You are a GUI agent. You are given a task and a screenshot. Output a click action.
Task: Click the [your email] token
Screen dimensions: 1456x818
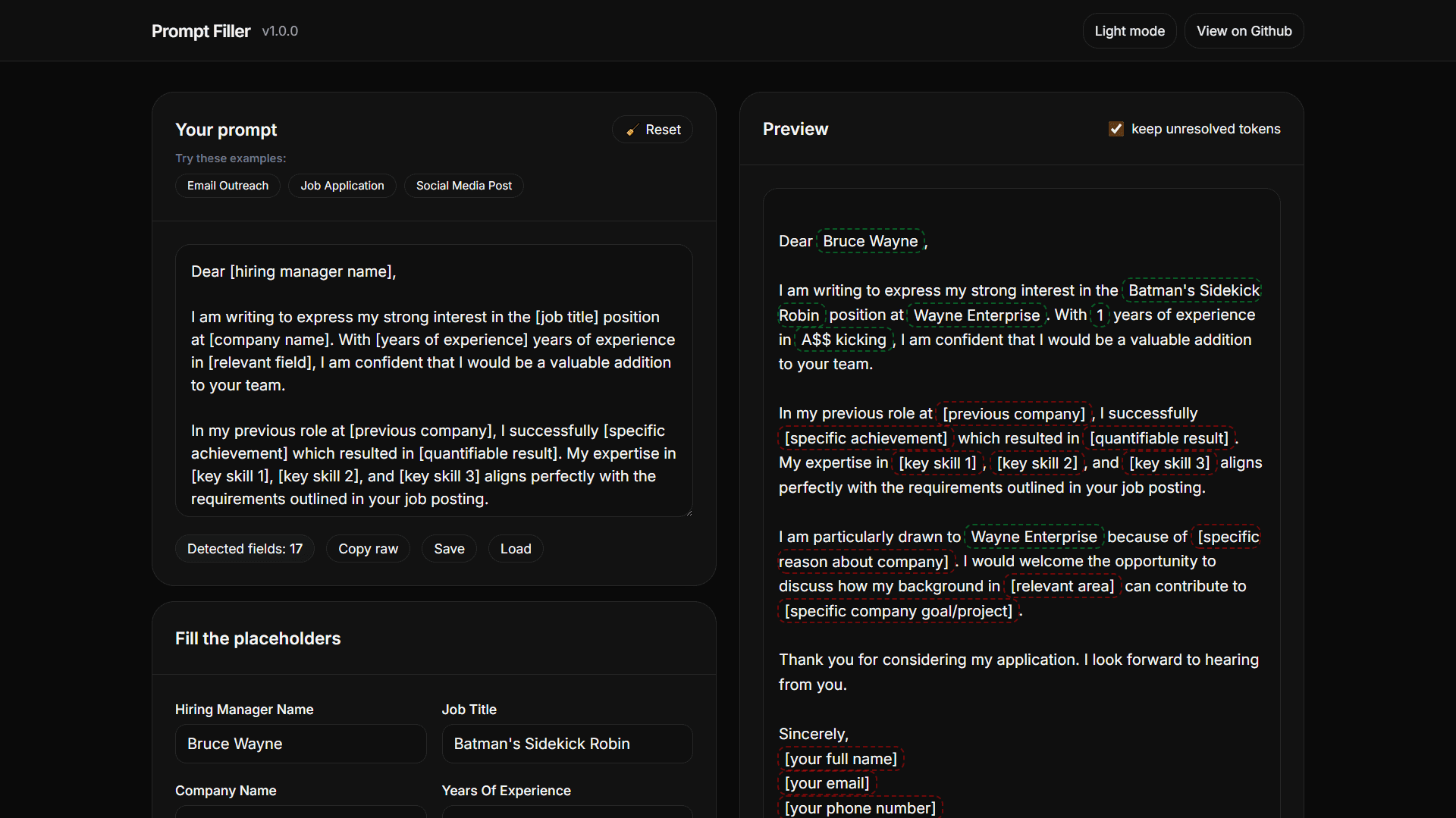pos(827,783)
